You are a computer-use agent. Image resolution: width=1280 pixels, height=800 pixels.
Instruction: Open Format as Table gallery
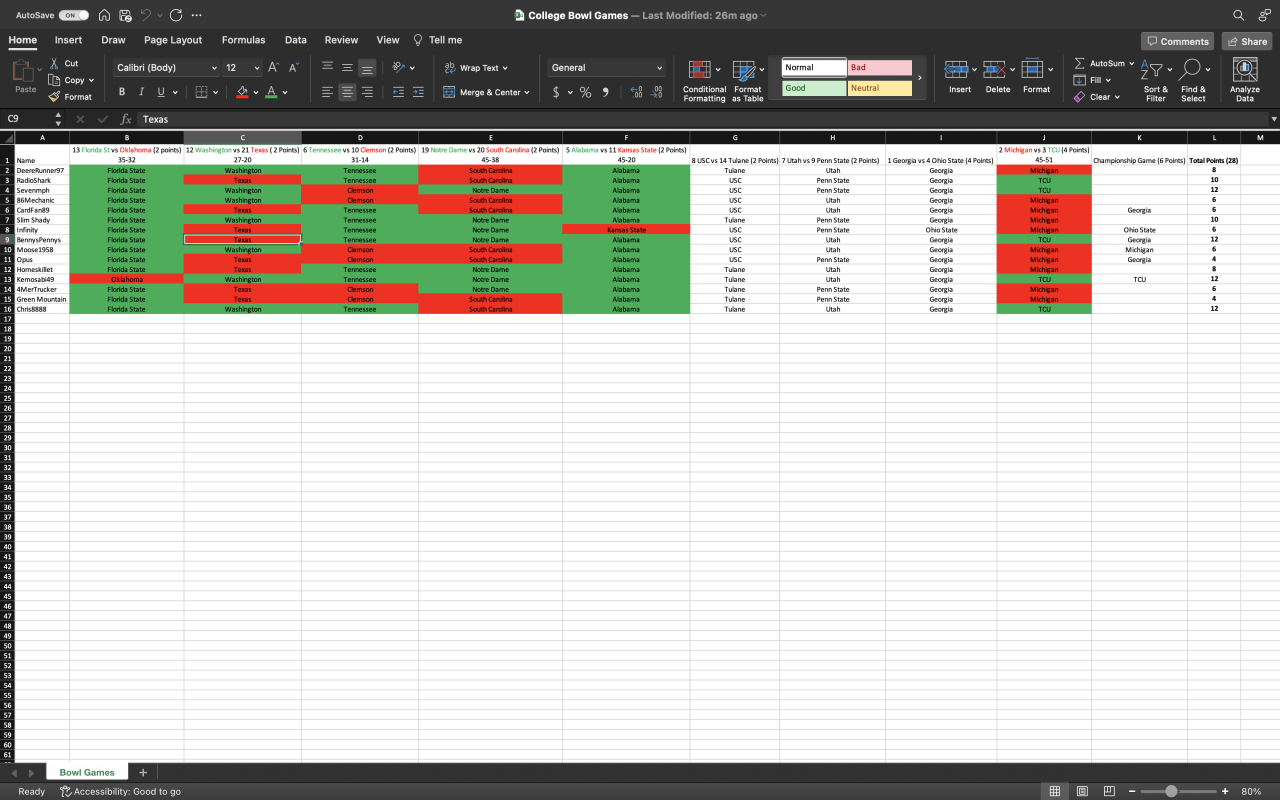(747, 80)
